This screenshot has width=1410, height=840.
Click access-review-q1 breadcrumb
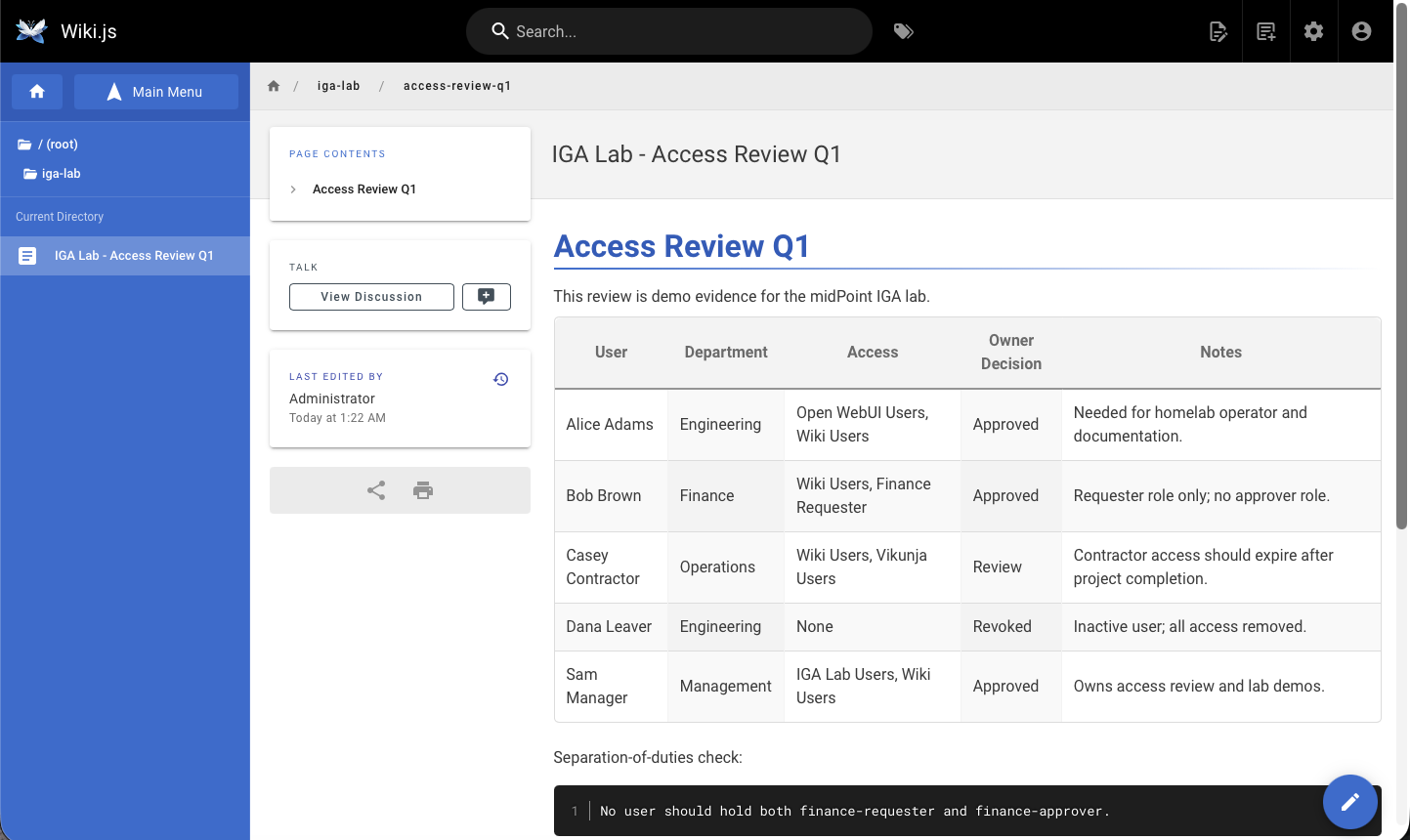(457, 86)
